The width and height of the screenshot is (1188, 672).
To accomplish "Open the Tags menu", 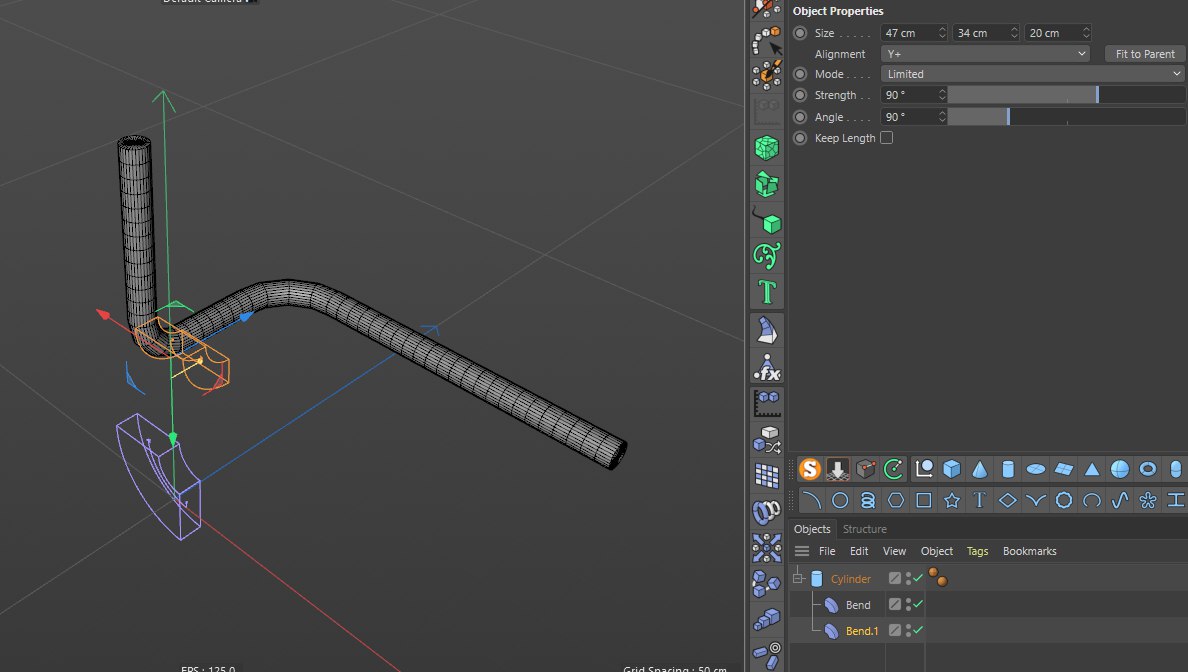I will coord(977,552).
